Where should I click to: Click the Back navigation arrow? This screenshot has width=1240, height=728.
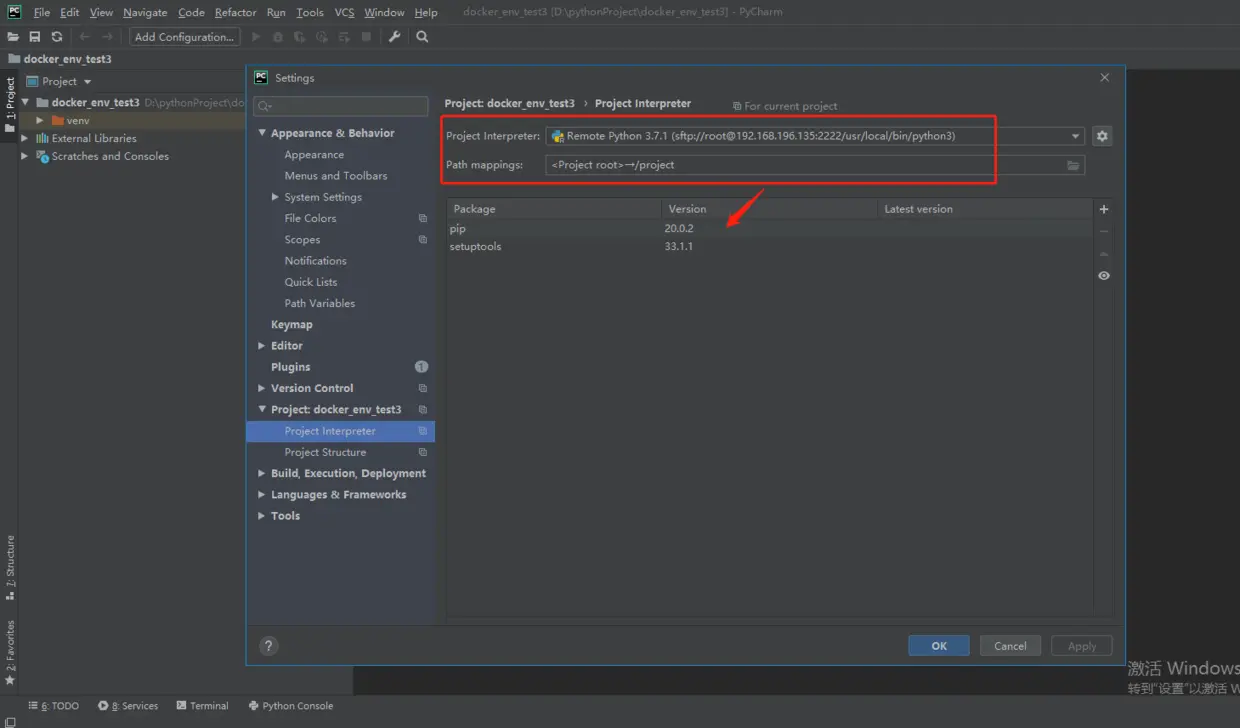[x=85, y=37]
